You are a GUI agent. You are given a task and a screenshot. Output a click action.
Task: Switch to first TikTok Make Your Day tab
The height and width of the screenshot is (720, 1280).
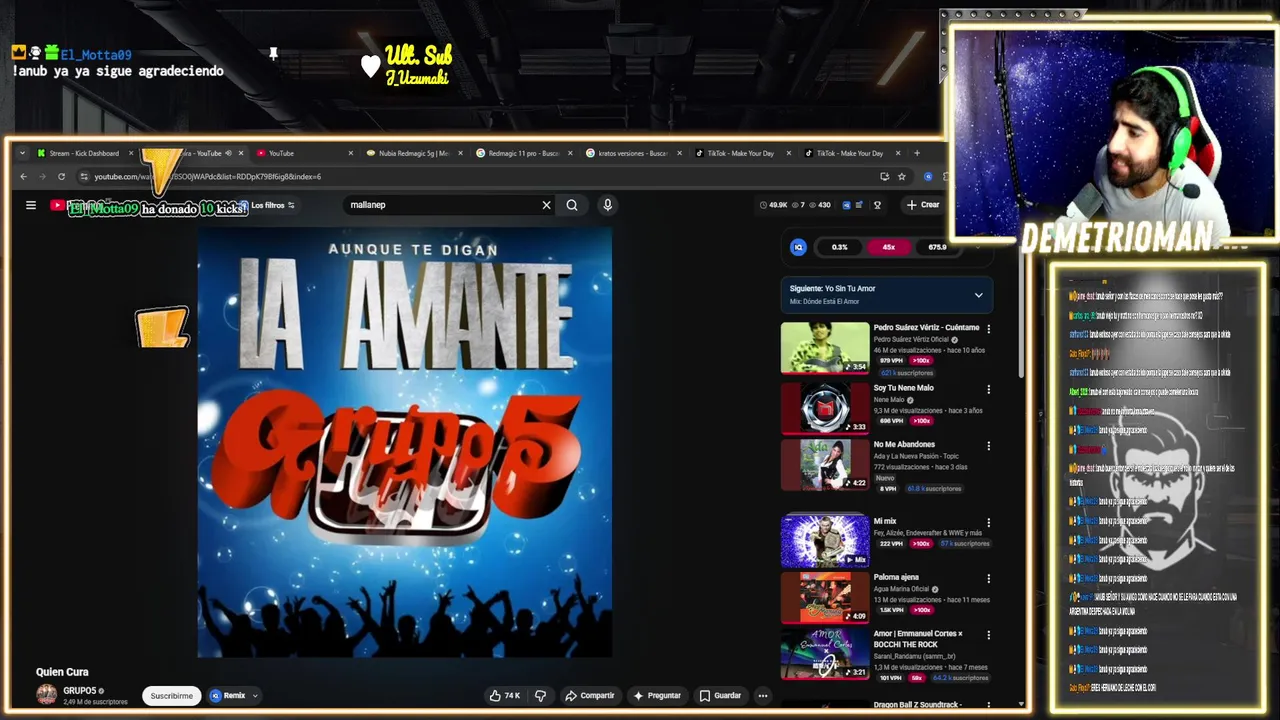(740, 153)
